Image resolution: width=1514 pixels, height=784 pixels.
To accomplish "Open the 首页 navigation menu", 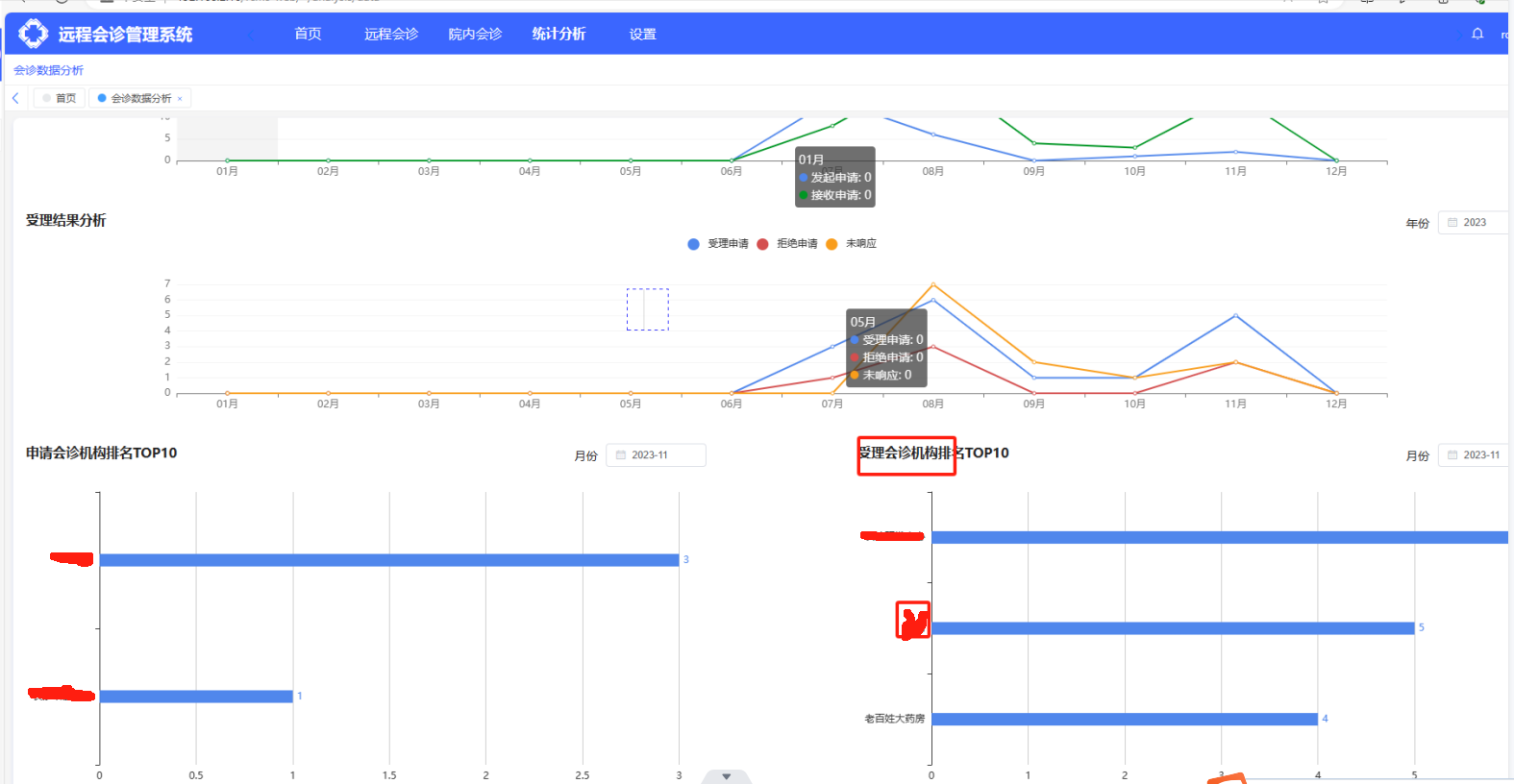I will pyautogui.click(x=308, y=34).
